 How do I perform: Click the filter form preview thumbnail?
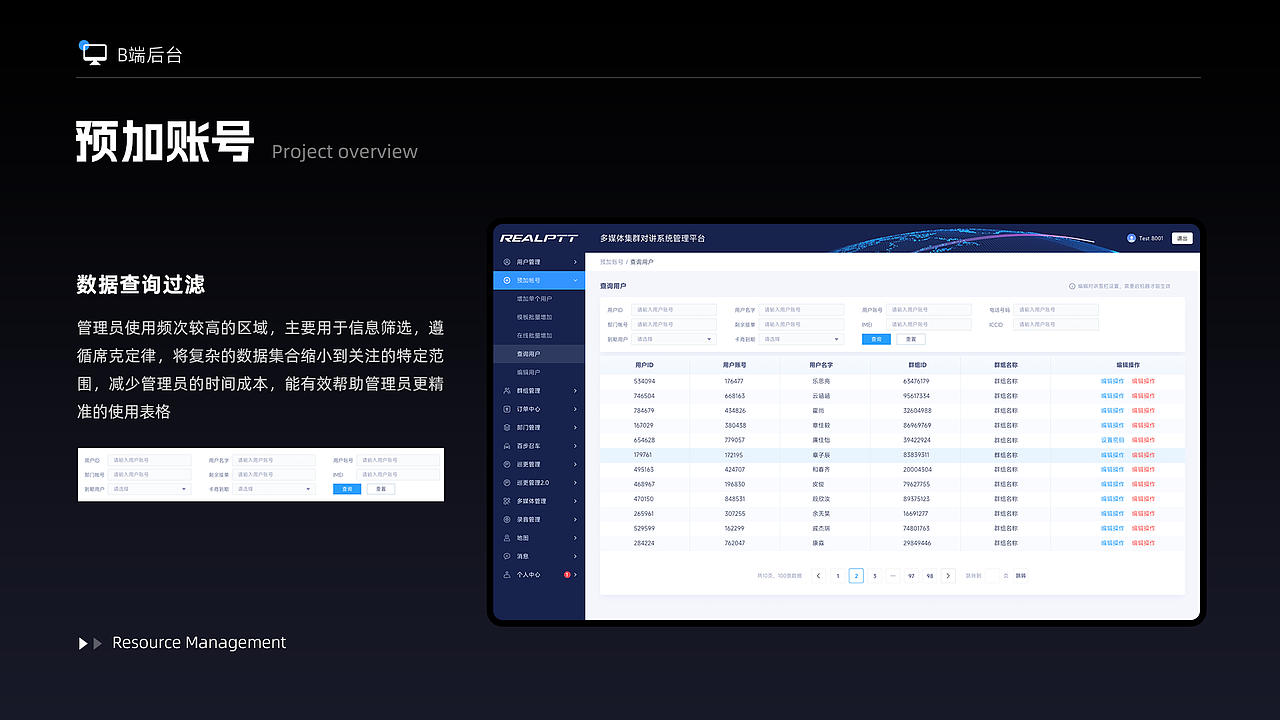[261, 474]
